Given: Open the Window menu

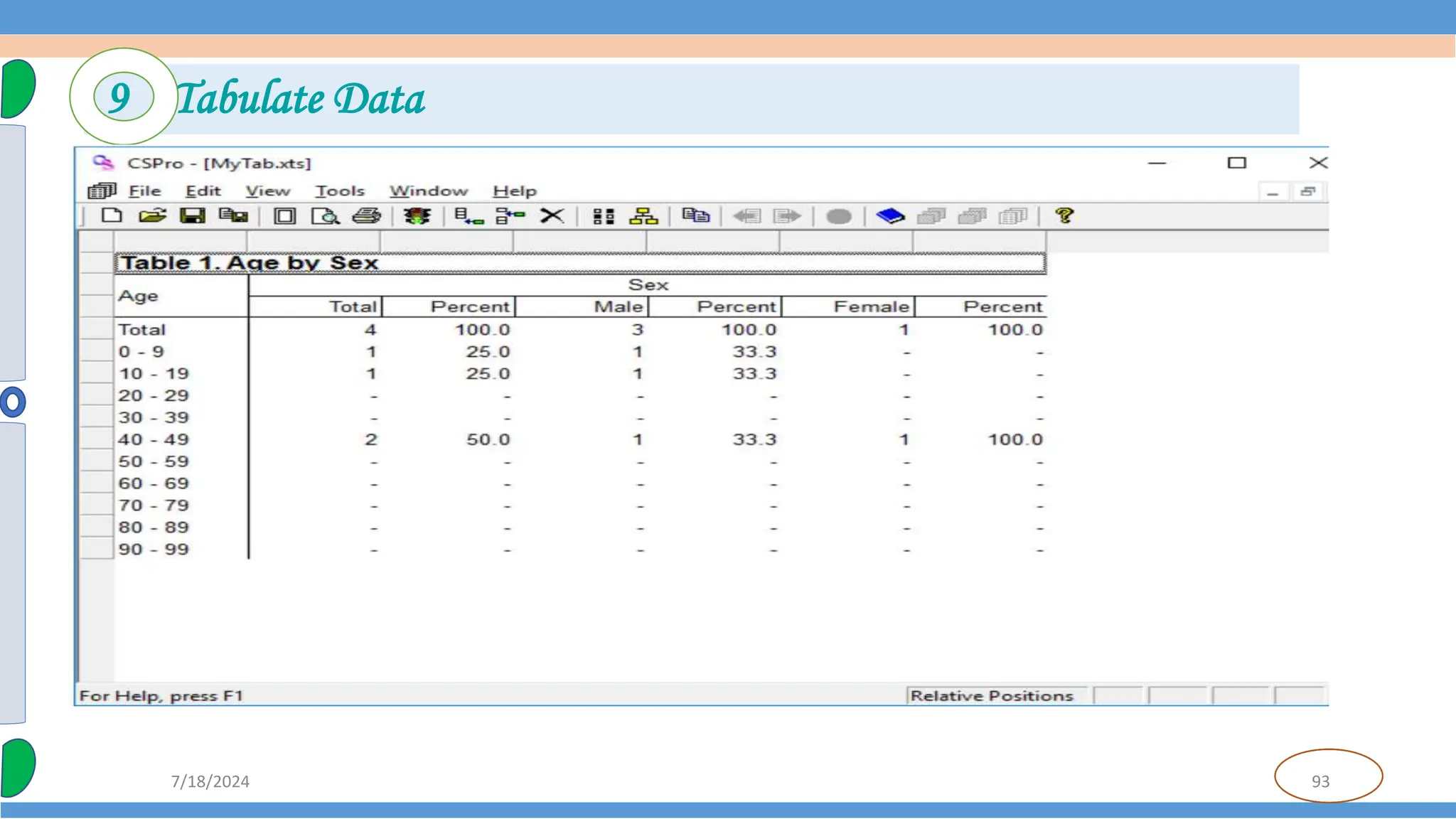Looking at the screenshot, I should point(429,191).
